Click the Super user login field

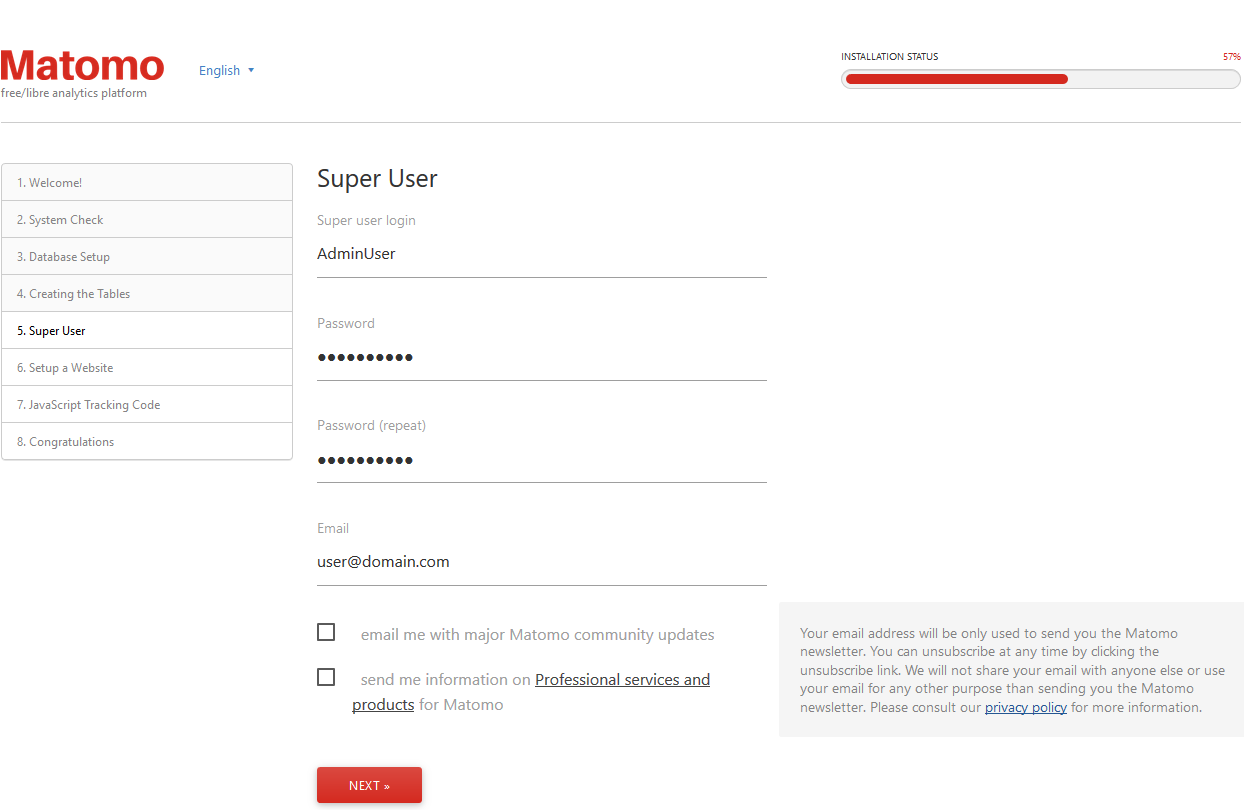pyautogui.click(x=541, y=254)
